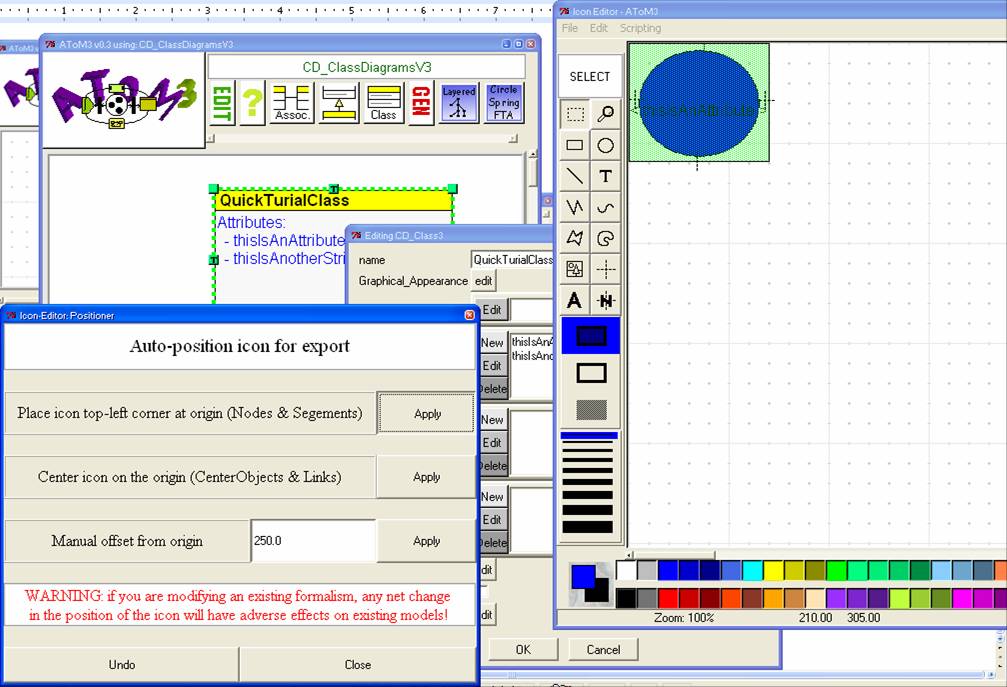Activate the bold T text tool
This screenshot has width=1007, height=687.
(605, 176)
